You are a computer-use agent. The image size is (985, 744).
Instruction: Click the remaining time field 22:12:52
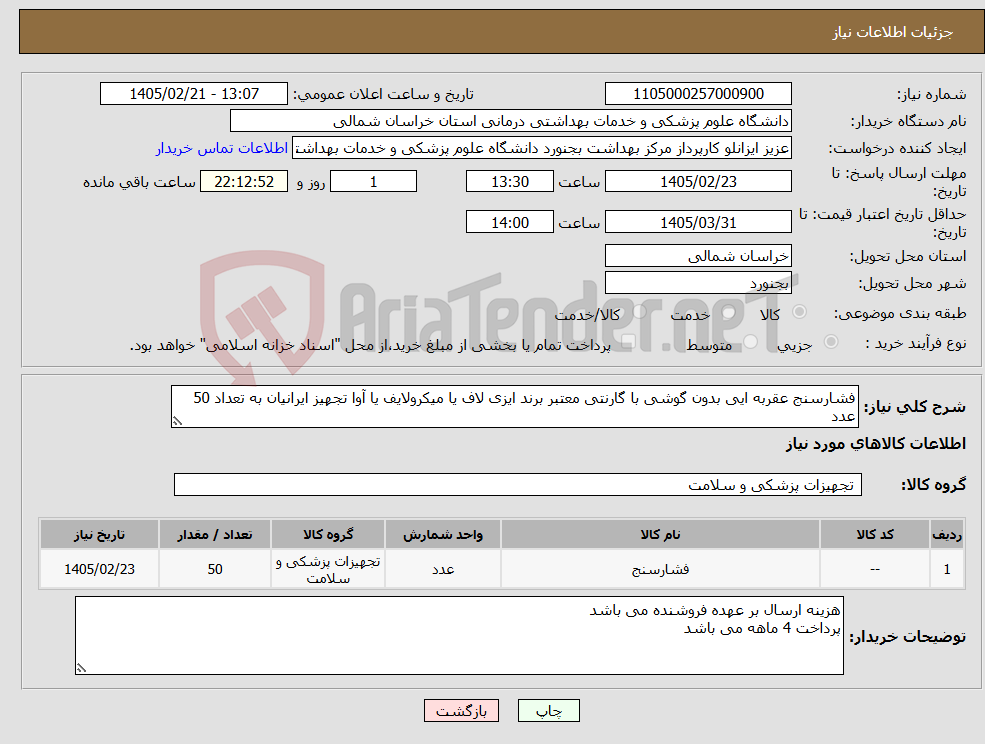pos(244,182)
